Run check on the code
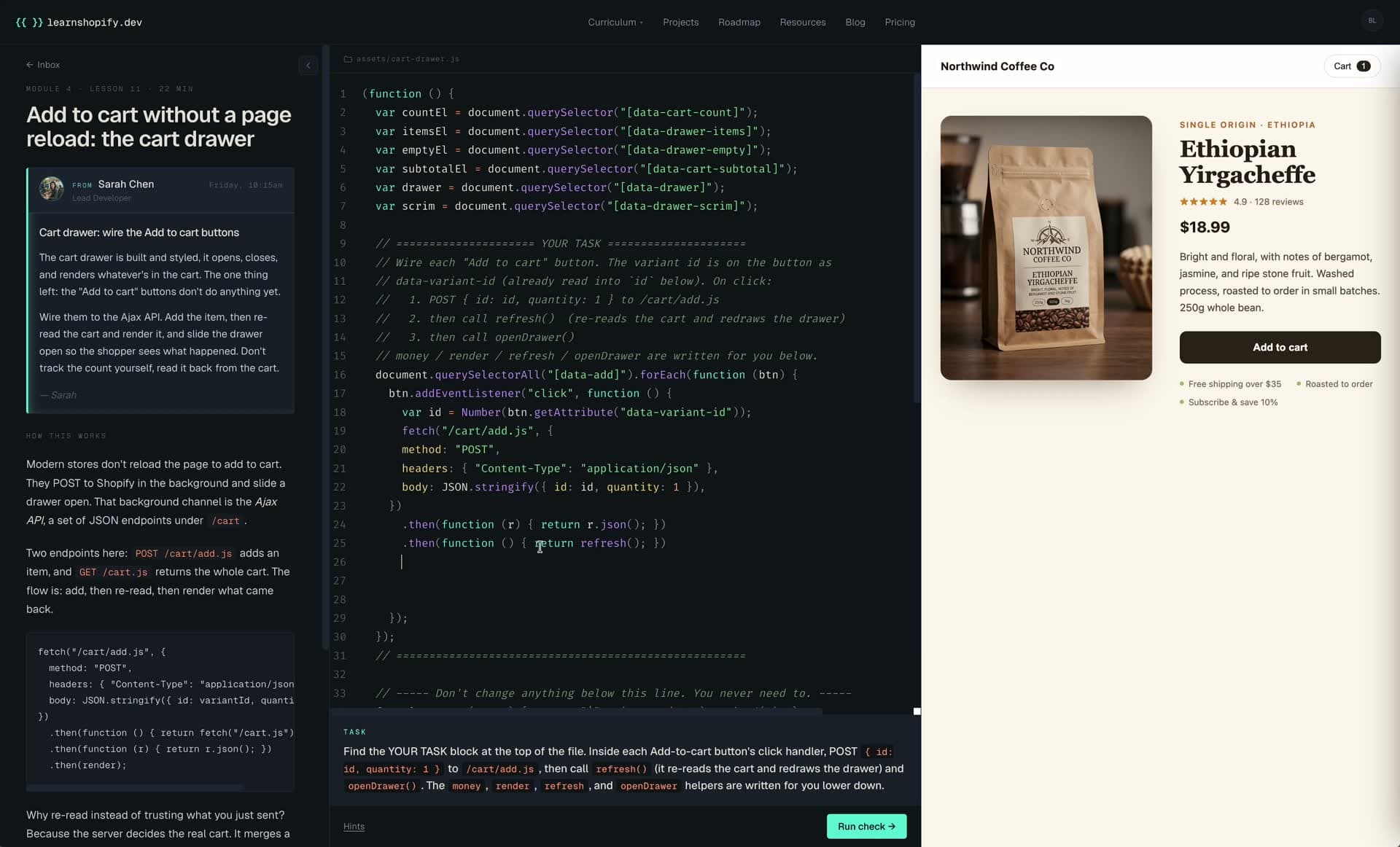 pos(866,826)
